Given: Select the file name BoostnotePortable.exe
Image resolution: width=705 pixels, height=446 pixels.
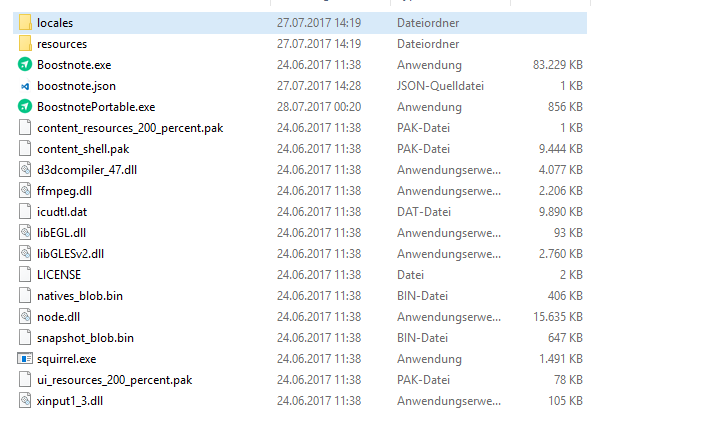Looking at the screenshot, I should (96, 107).
